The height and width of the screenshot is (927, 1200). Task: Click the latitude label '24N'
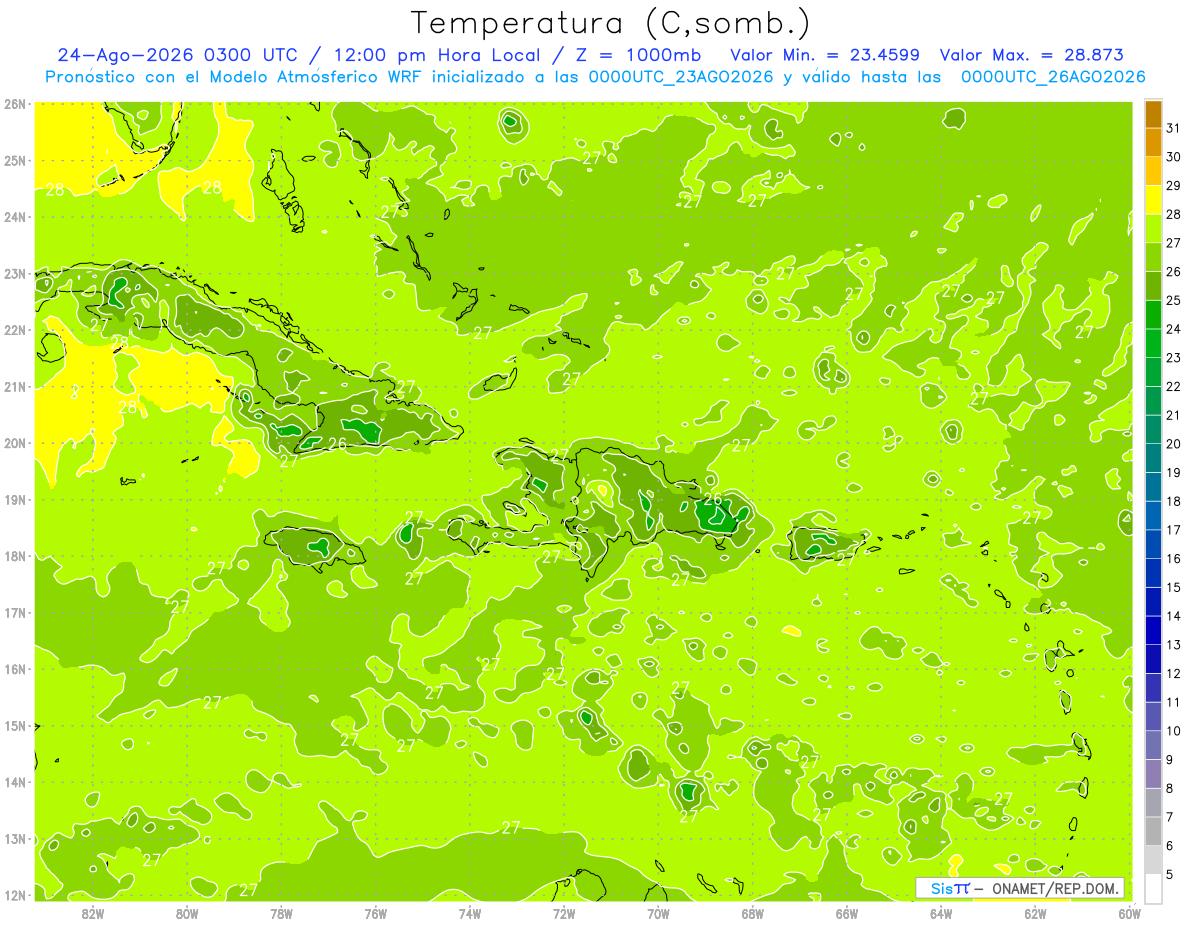[x=15, y=217]
